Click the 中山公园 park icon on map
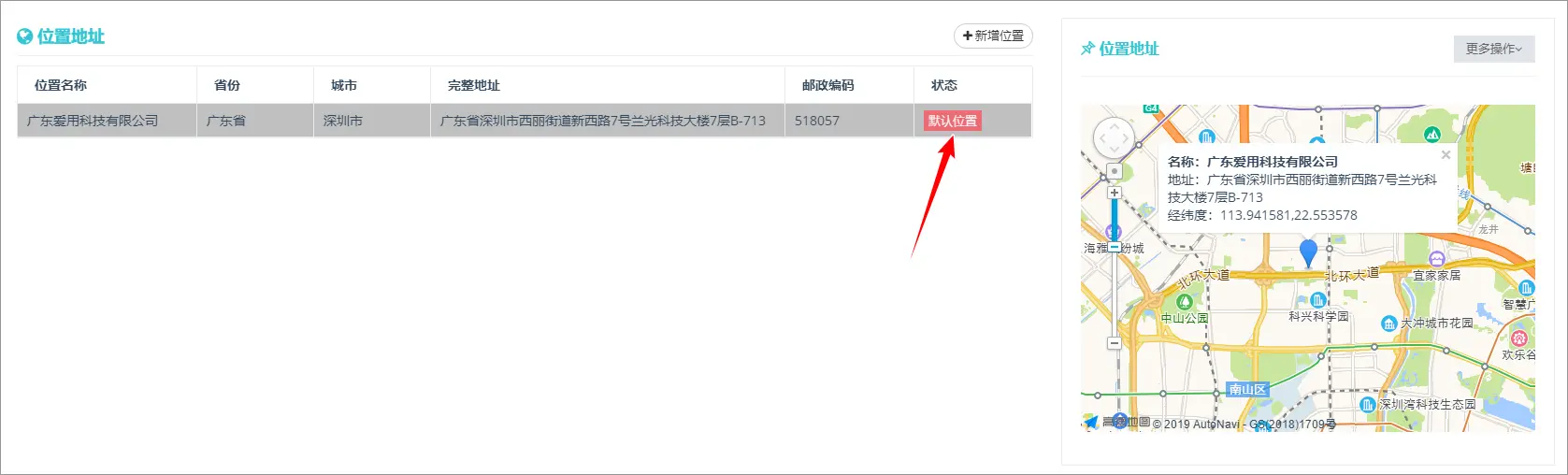The width and height of the screenshot is (1568, 475). click(1185, 302)
